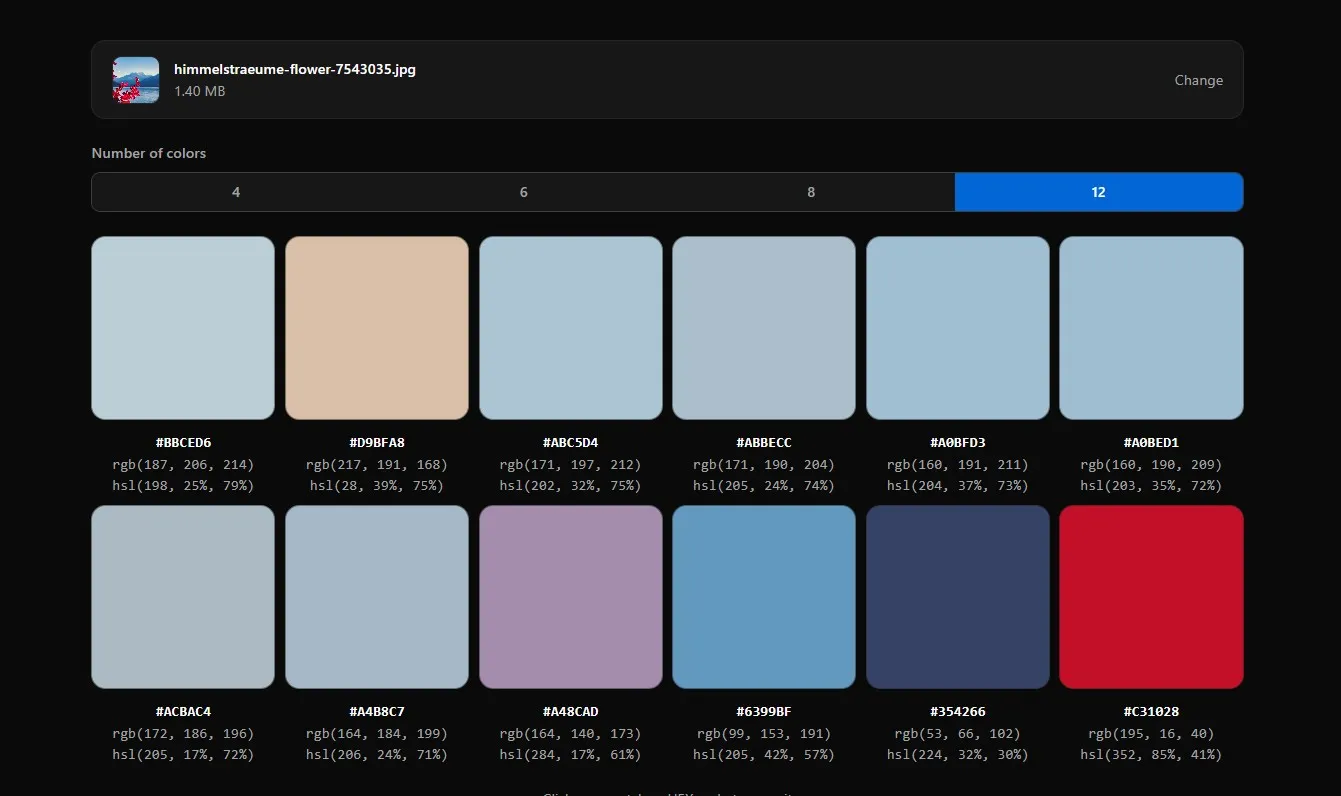
Task: Click the uploaded flower image thumbnail
Action: pos(136,80)
